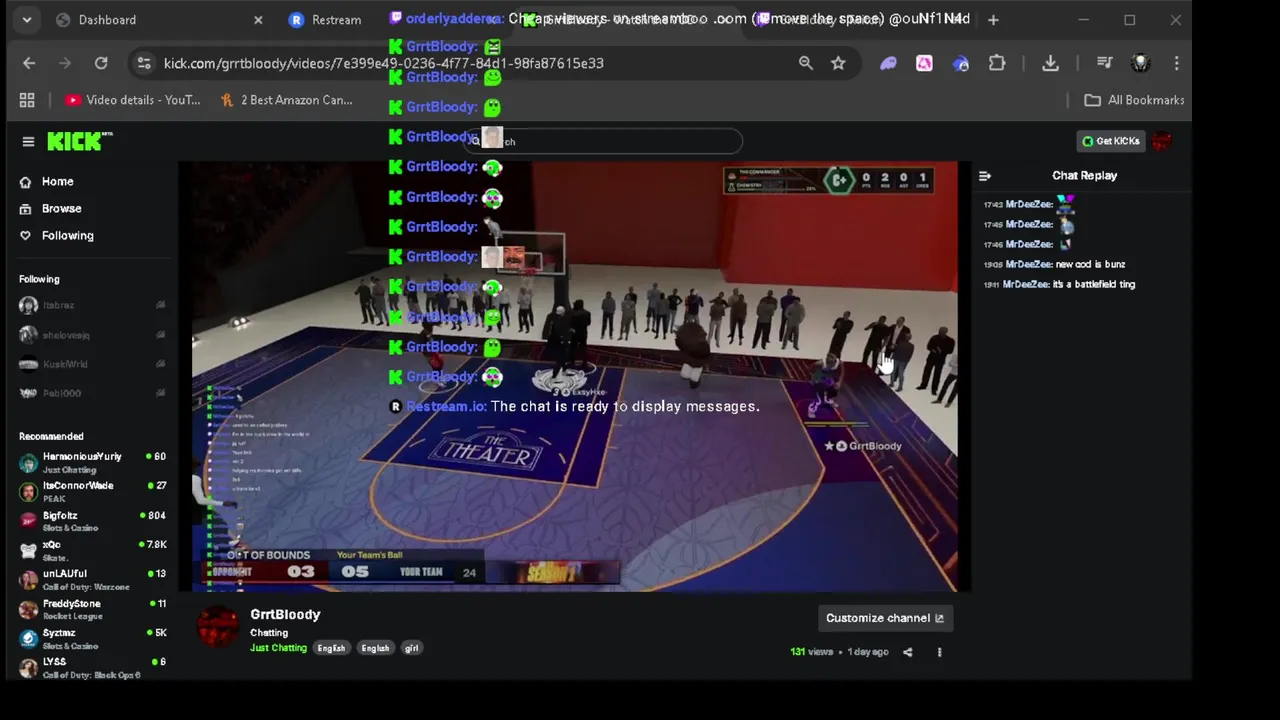Open ItsConnorWade recommended channel
The height and width of the screenshot is (720, 1280).
click(92, 491)
